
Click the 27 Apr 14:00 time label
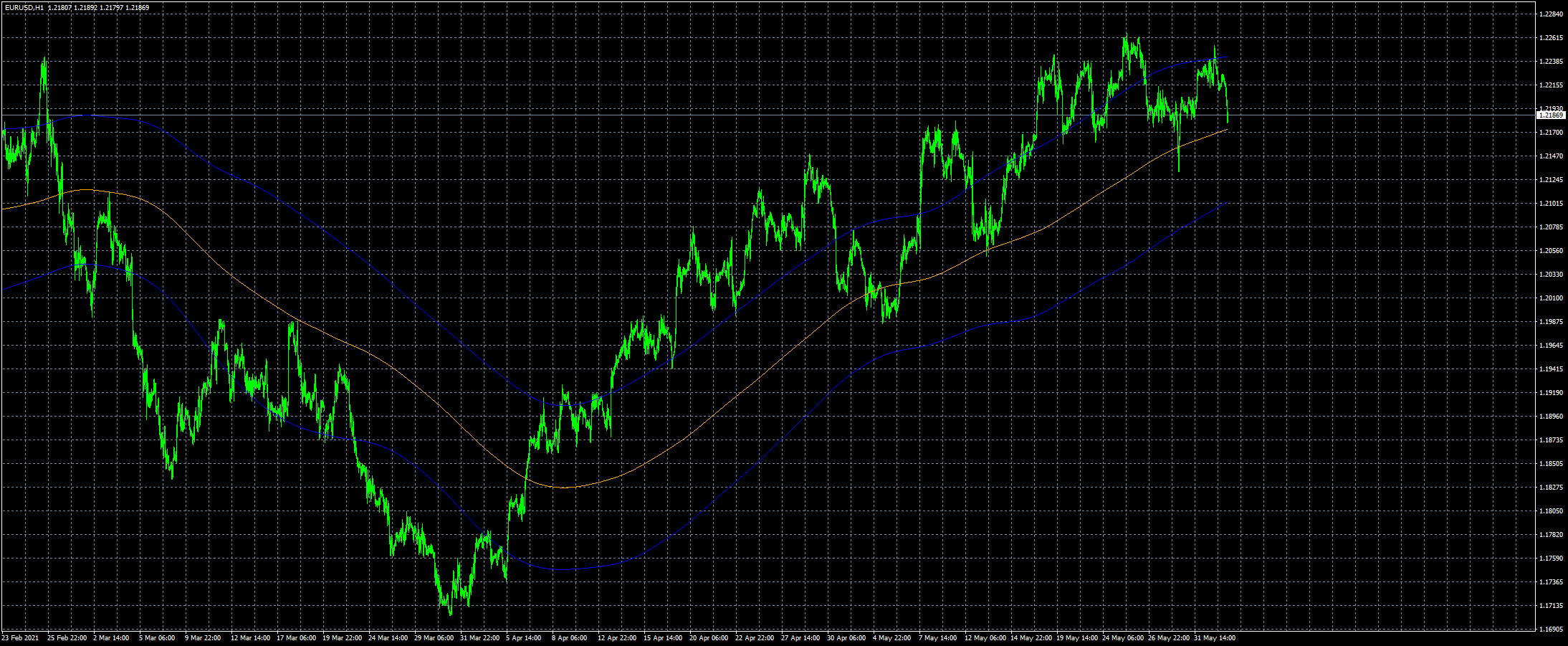coord(800,637)
